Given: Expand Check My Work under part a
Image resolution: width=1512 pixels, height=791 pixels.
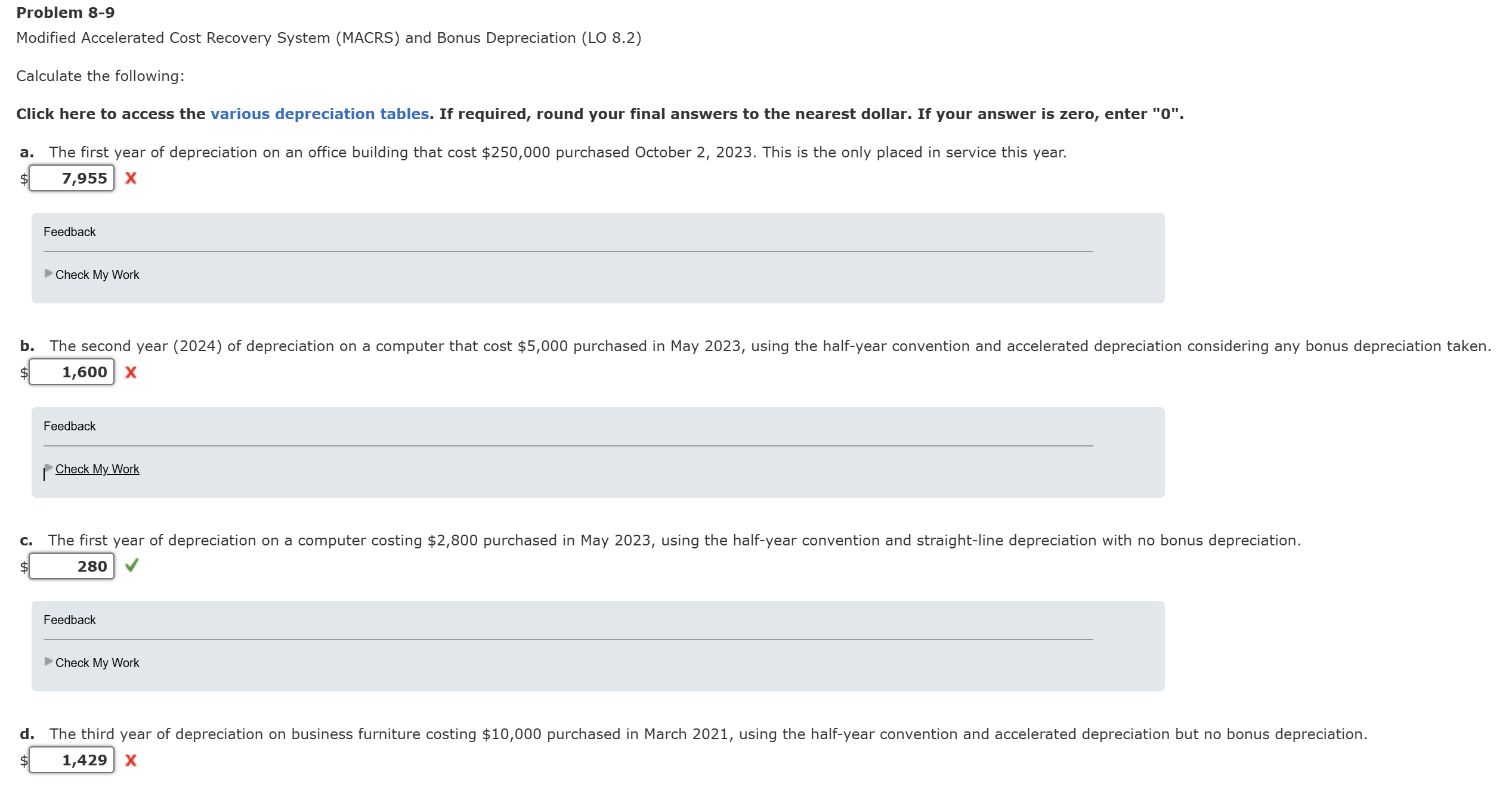Looking at the screenshot, I should click(x=97, y=275).
